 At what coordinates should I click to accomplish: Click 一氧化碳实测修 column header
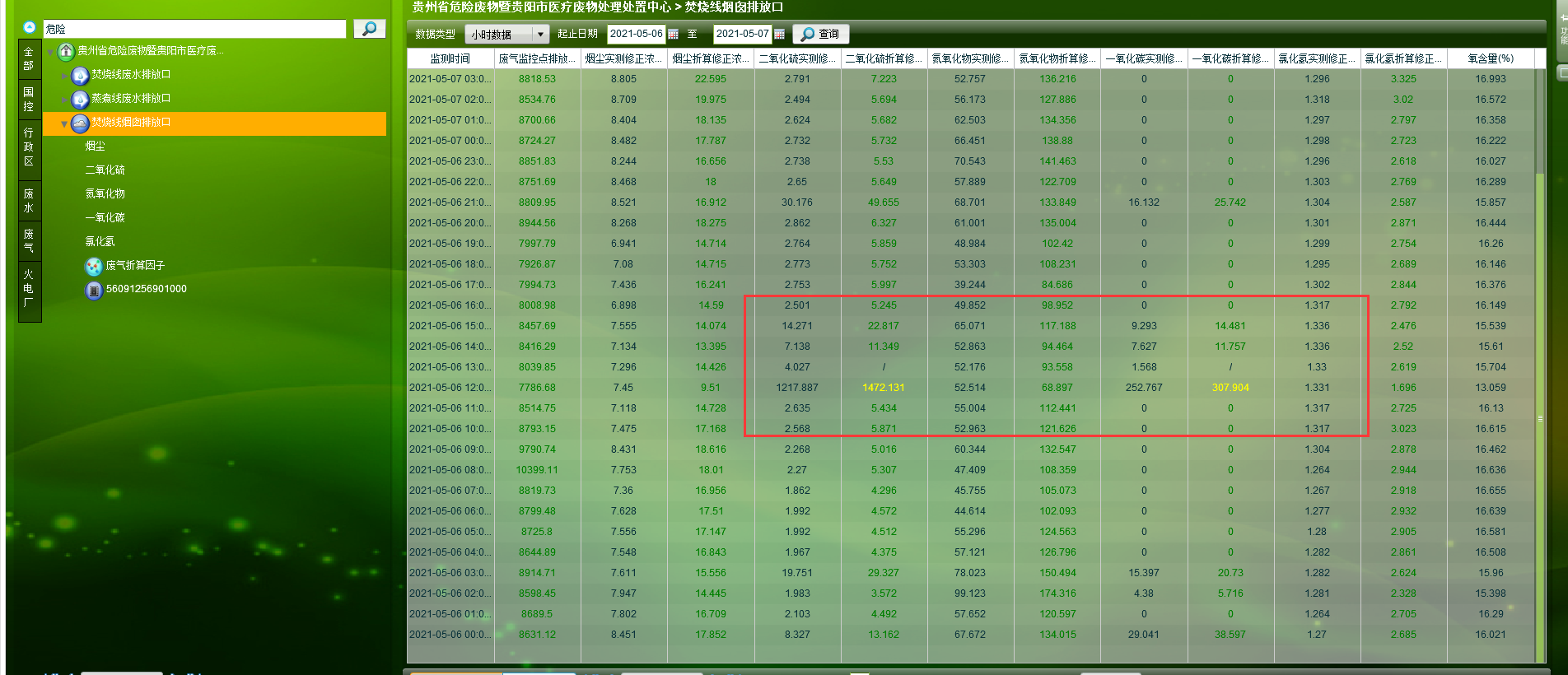click(x=1144, y=58)
